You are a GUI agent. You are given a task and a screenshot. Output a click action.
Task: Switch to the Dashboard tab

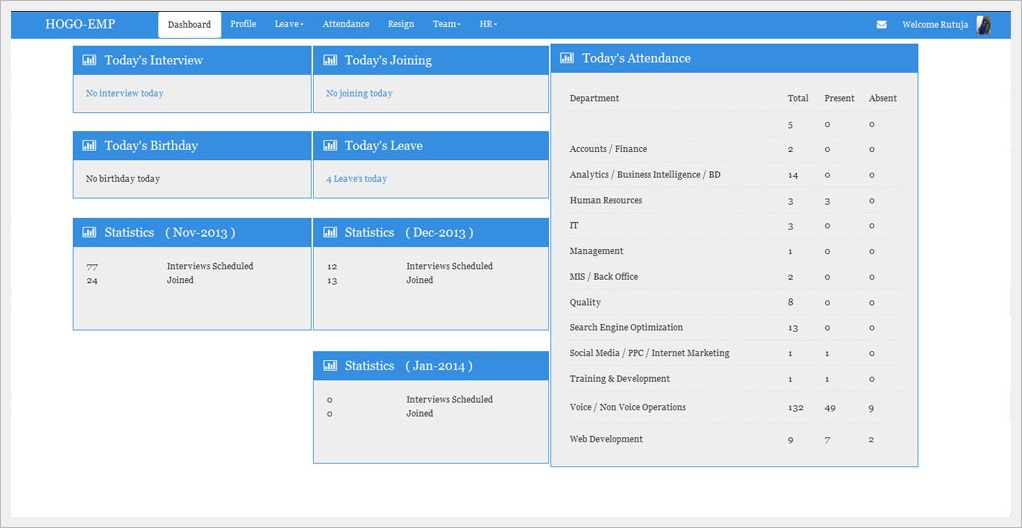pyautogui.click(x=189, y=25)
